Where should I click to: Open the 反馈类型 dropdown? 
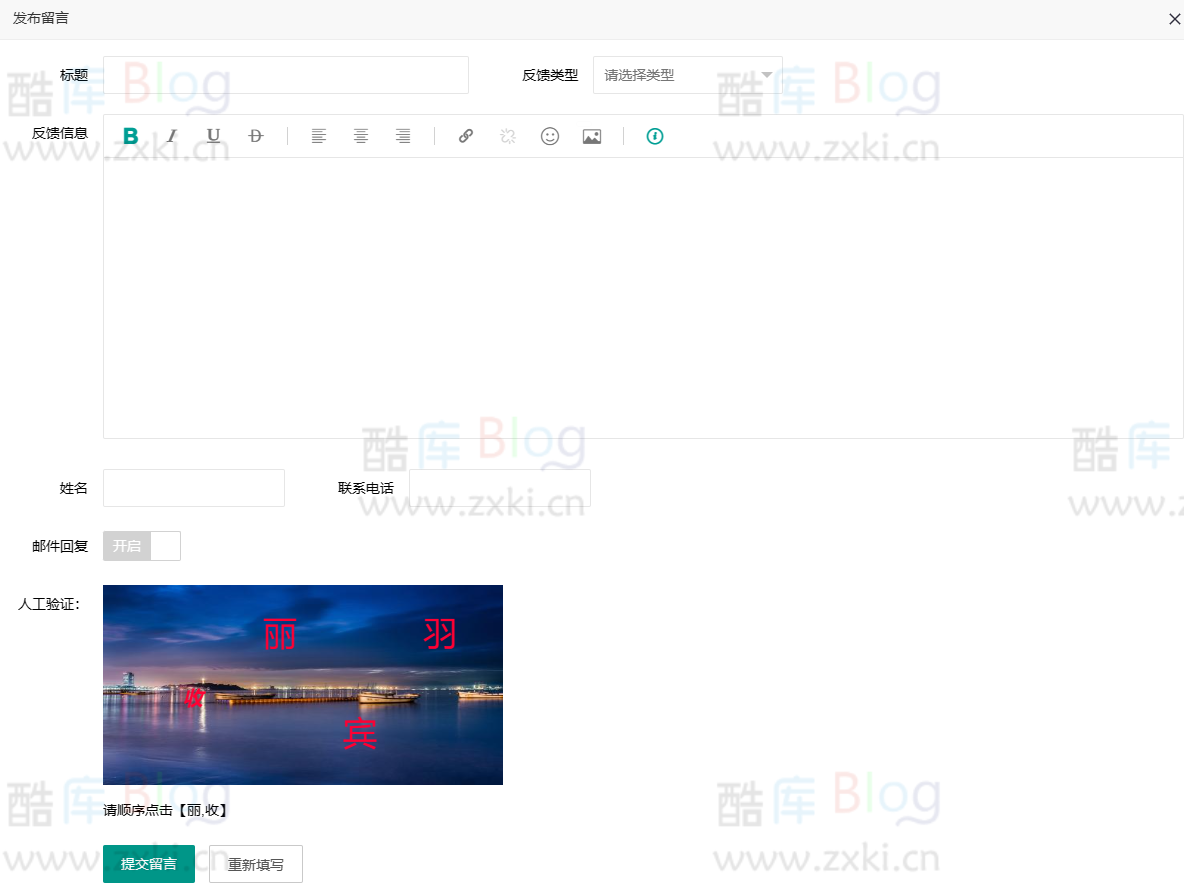click(687, 75)
